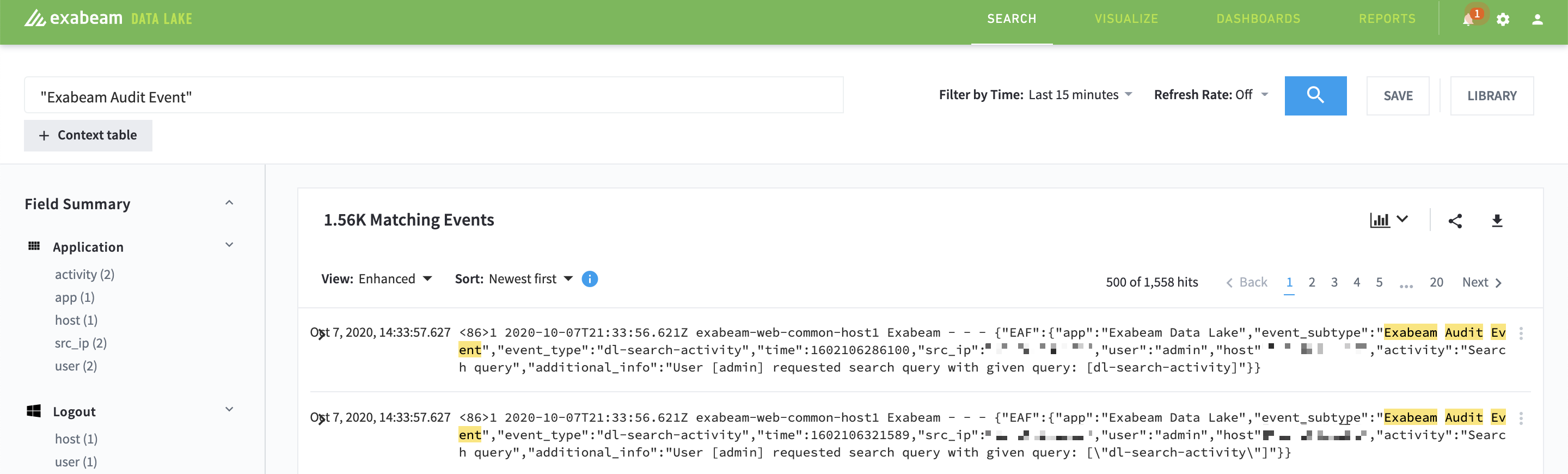The image size is (1568, 474).
Task: Open the notifications bell icon
Action: (1468, 20)
